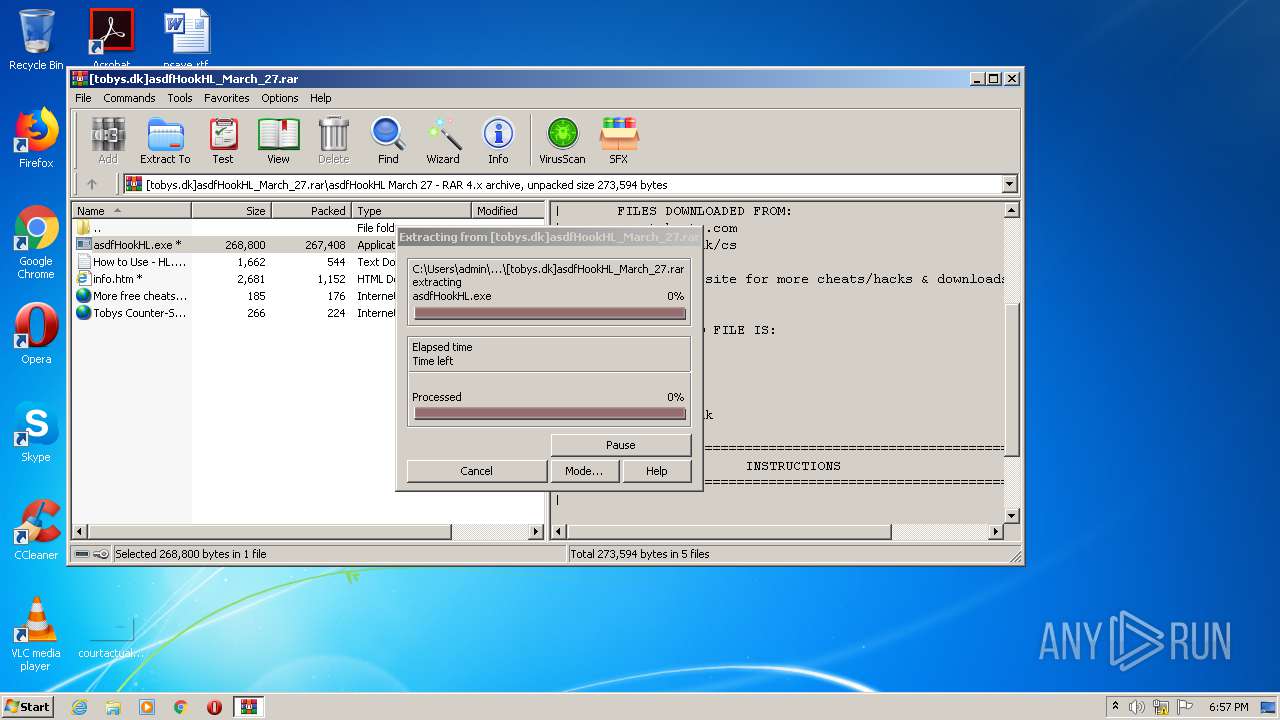Click comment pane scroll-up arrow
This screenshot has height=720, width=1280.
pyautogui.click(x=1011, y=211)
